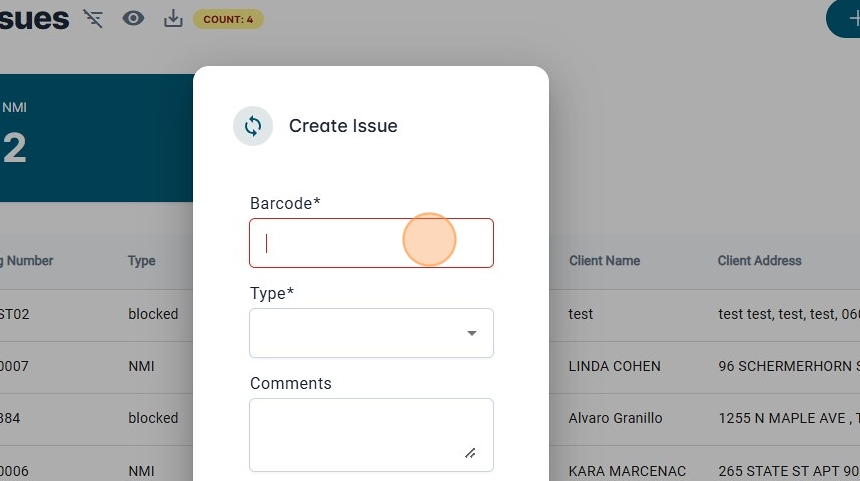Click the download export icon
Image resolution: width=860 pixels, height=481 pixels.
(173, 18)
